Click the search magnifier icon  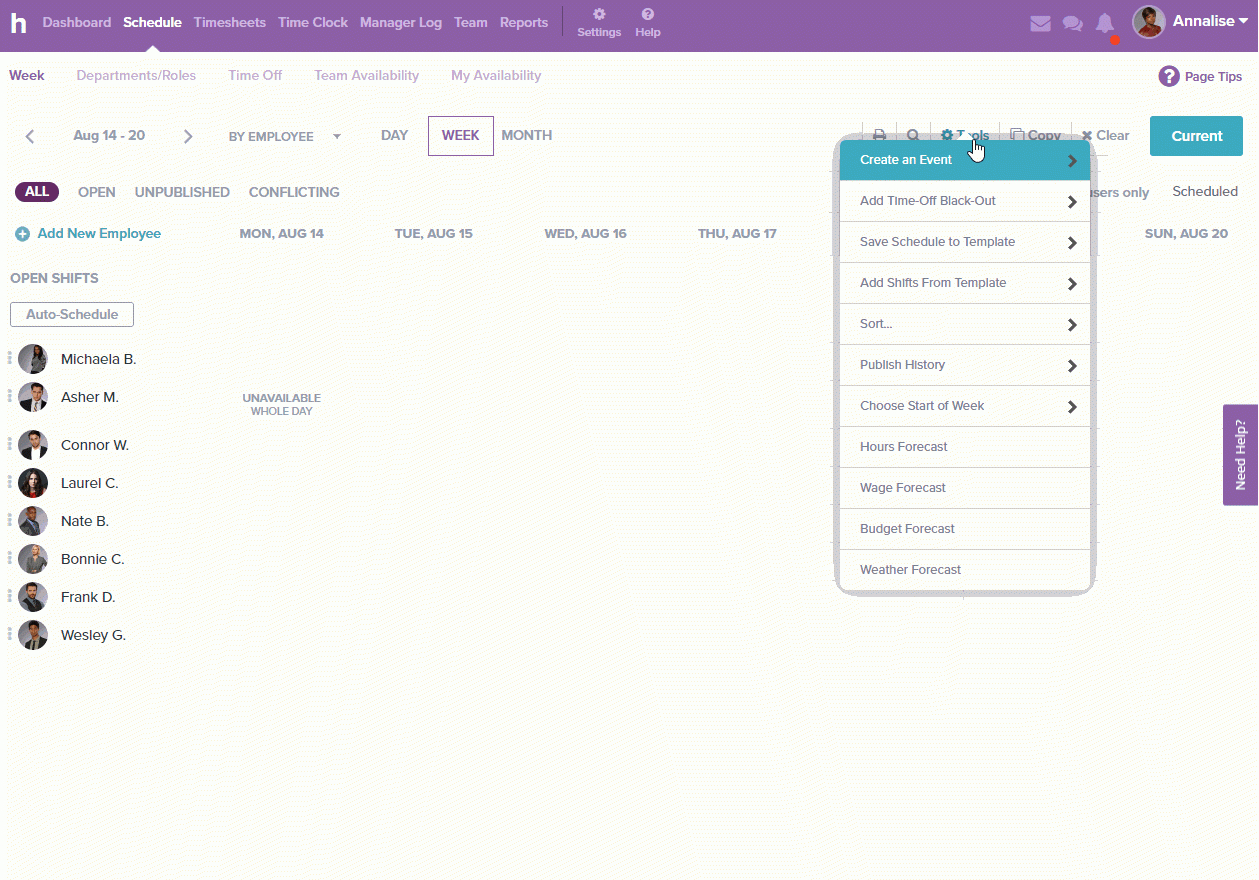point(913,135)
